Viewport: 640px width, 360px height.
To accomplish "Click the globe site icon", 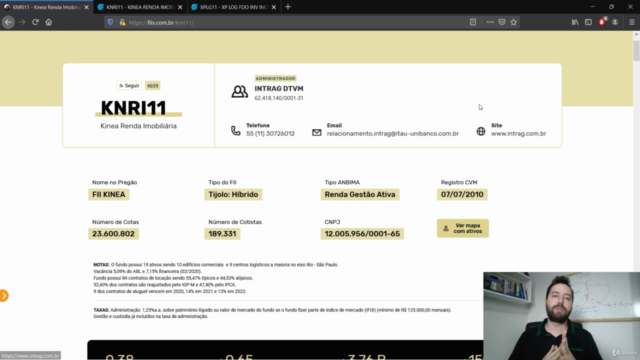I will point(481,131).
